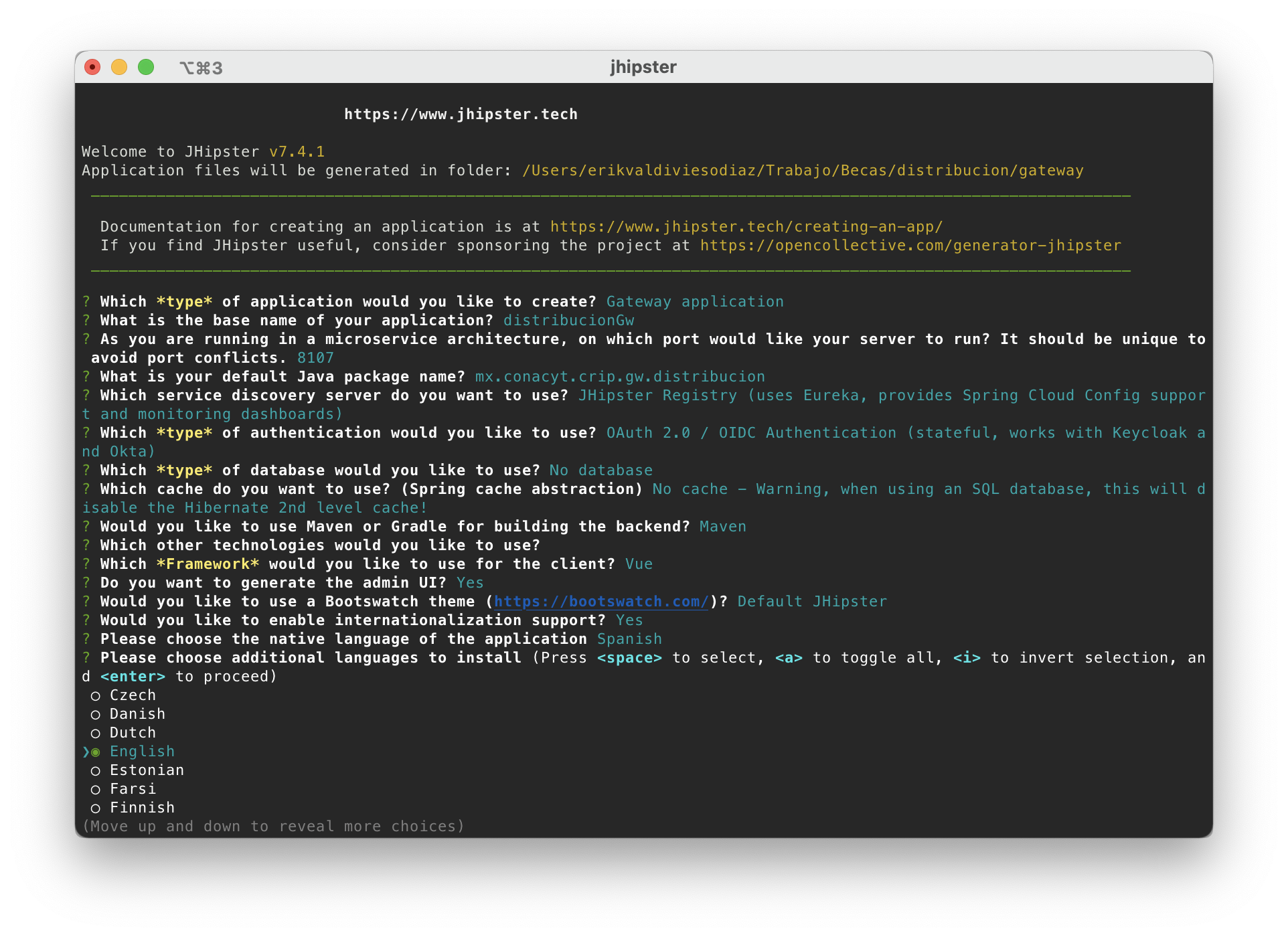1288x937 pixels.
Task: Deselect the English language checkbox
Action: click(96, 752)
